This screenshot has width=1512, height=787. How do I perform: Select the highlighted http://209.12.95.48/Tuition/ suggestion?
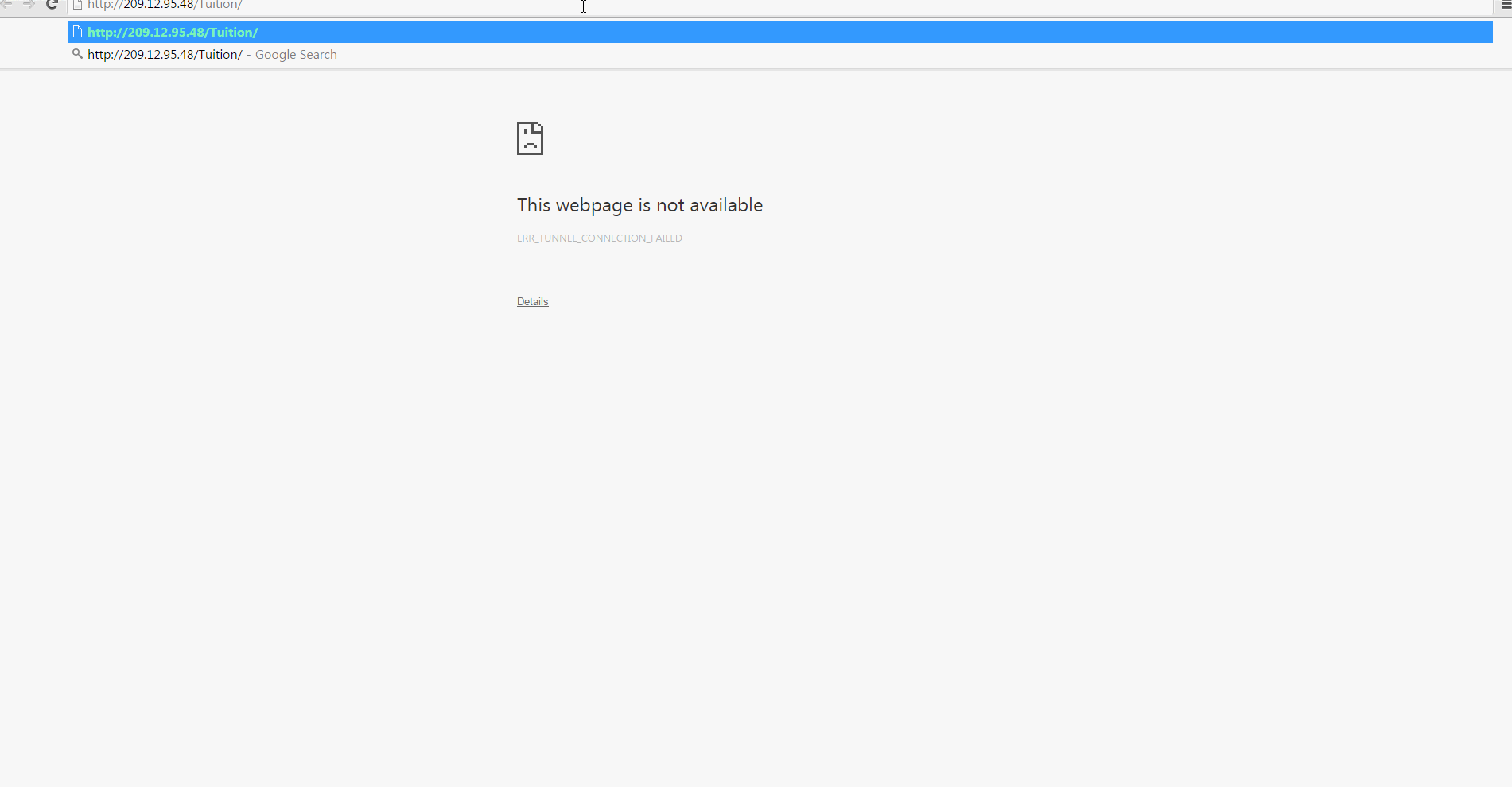779,32
